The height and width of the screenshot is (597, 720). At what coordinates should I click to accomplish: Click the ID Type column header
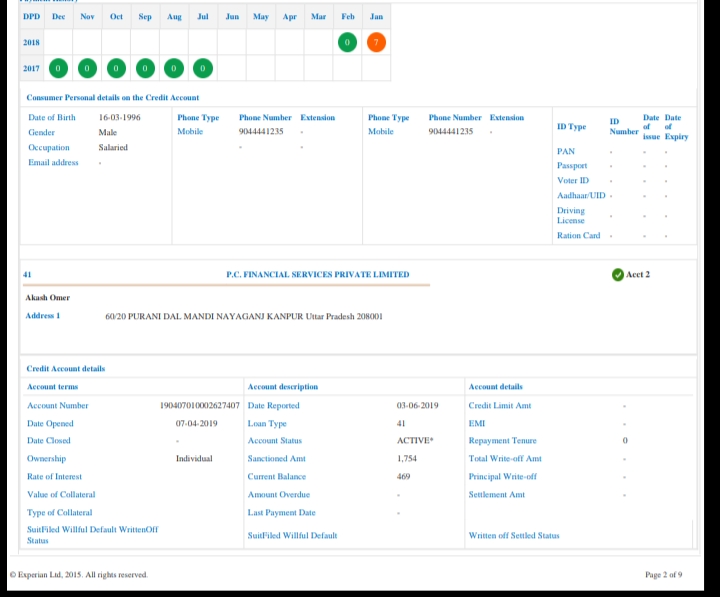pos(571,127)
